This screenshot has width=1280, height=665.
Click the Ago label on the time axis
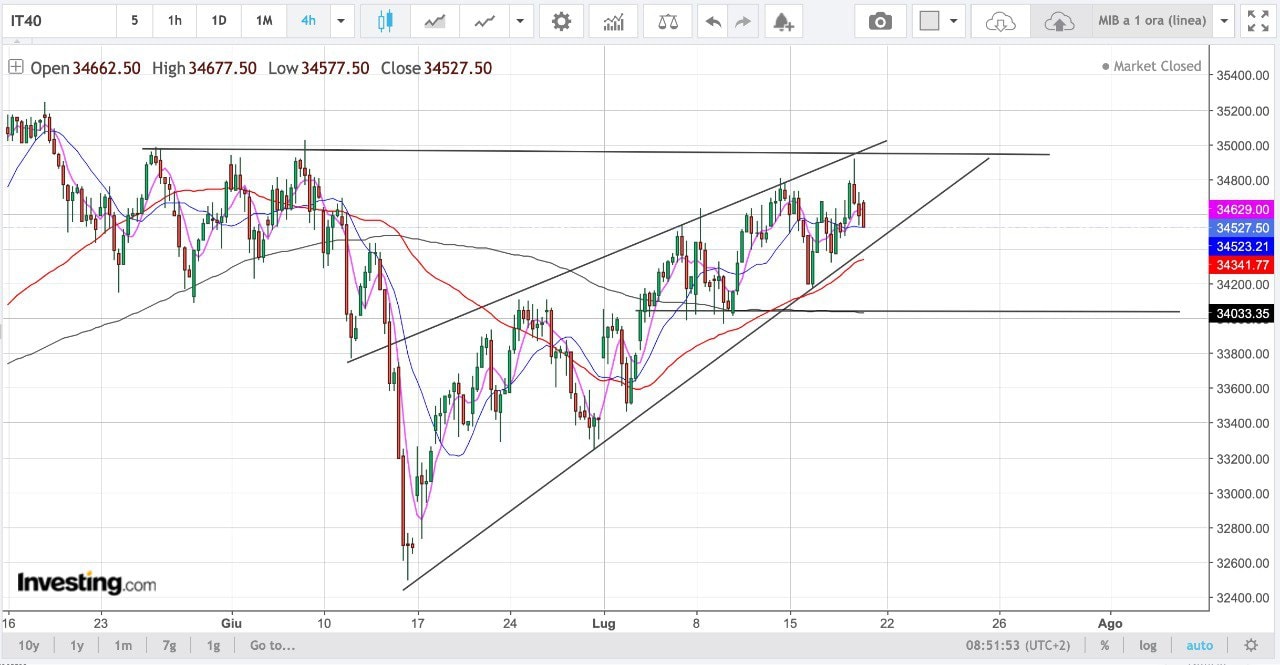coord(1110,622)
